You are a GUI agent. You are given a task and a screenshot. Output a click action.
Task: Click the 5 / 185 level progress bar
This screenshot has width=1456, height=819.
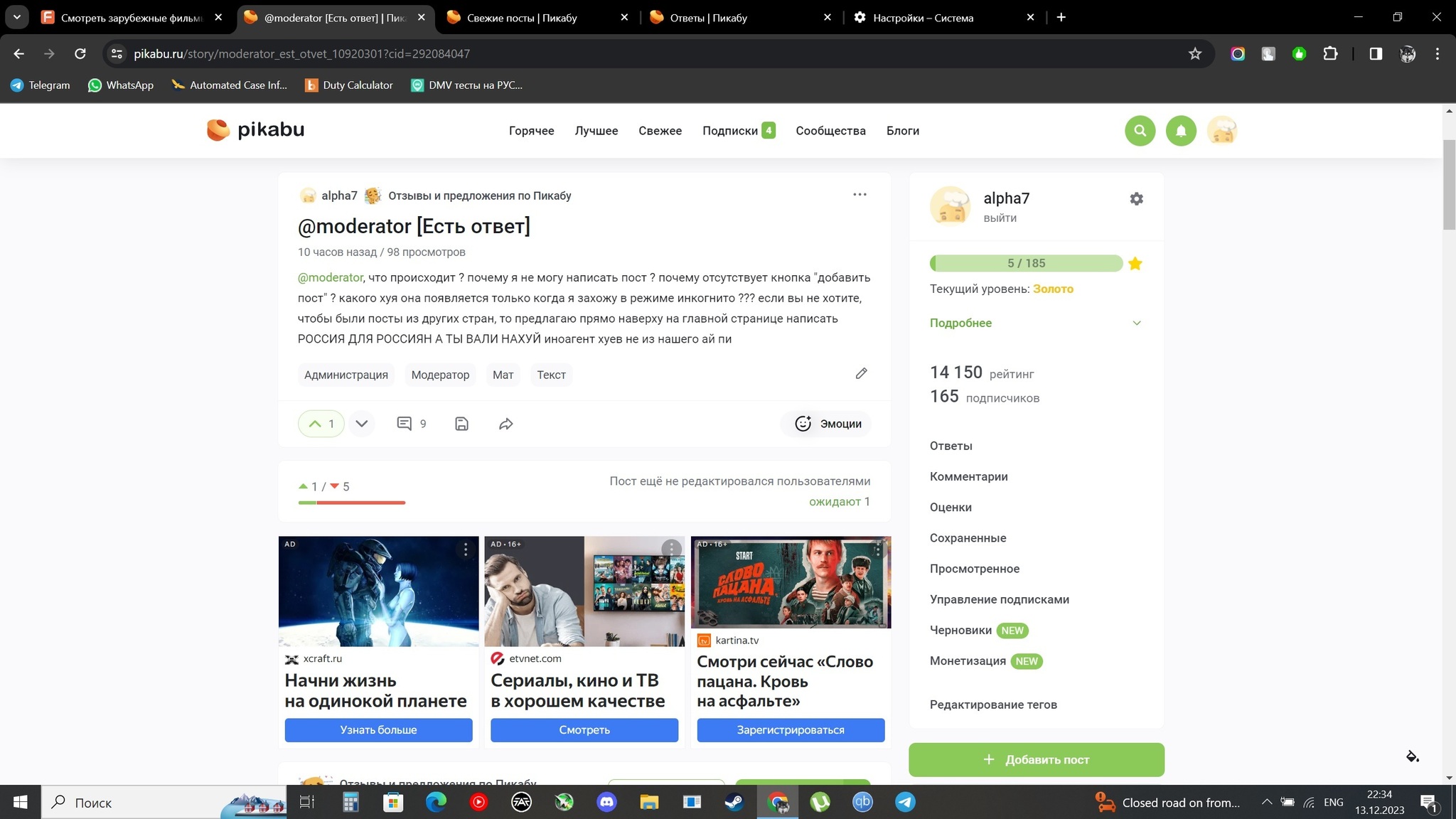coord(1026,263)
